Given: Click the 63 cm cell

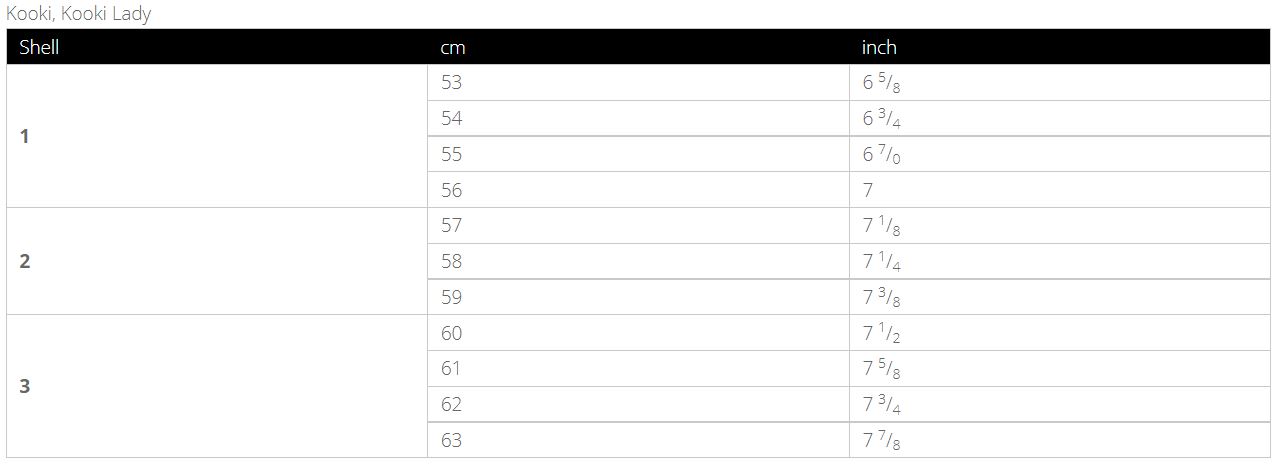Looking at the screenshot, I should pos(452,440).
